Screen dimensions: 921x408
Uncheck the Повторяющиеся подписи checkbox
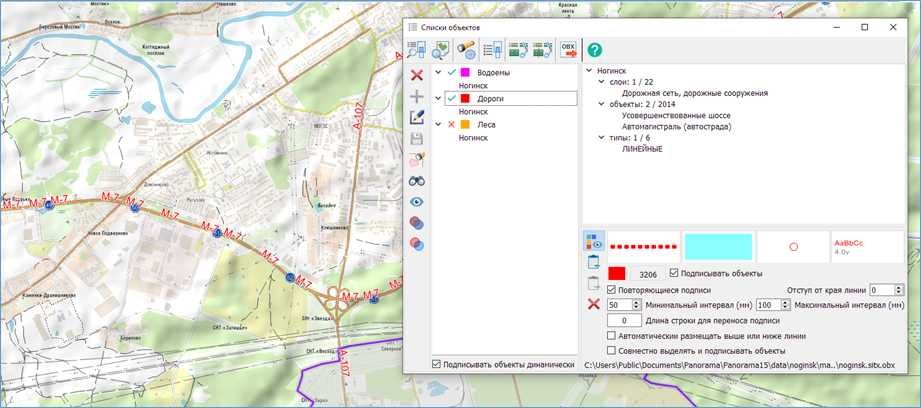(611, 289)
